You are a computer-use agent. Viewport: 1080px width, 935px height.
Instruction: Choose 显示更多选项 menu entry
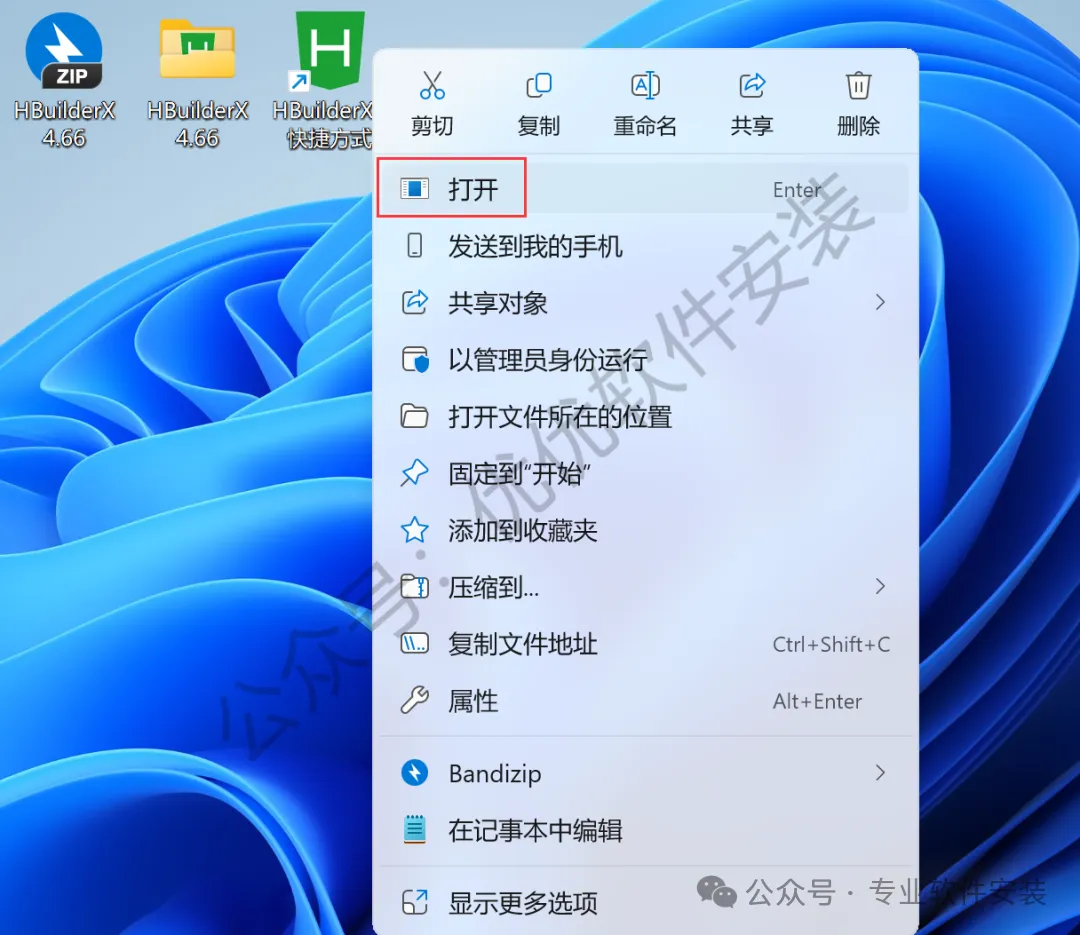point(643,902)
